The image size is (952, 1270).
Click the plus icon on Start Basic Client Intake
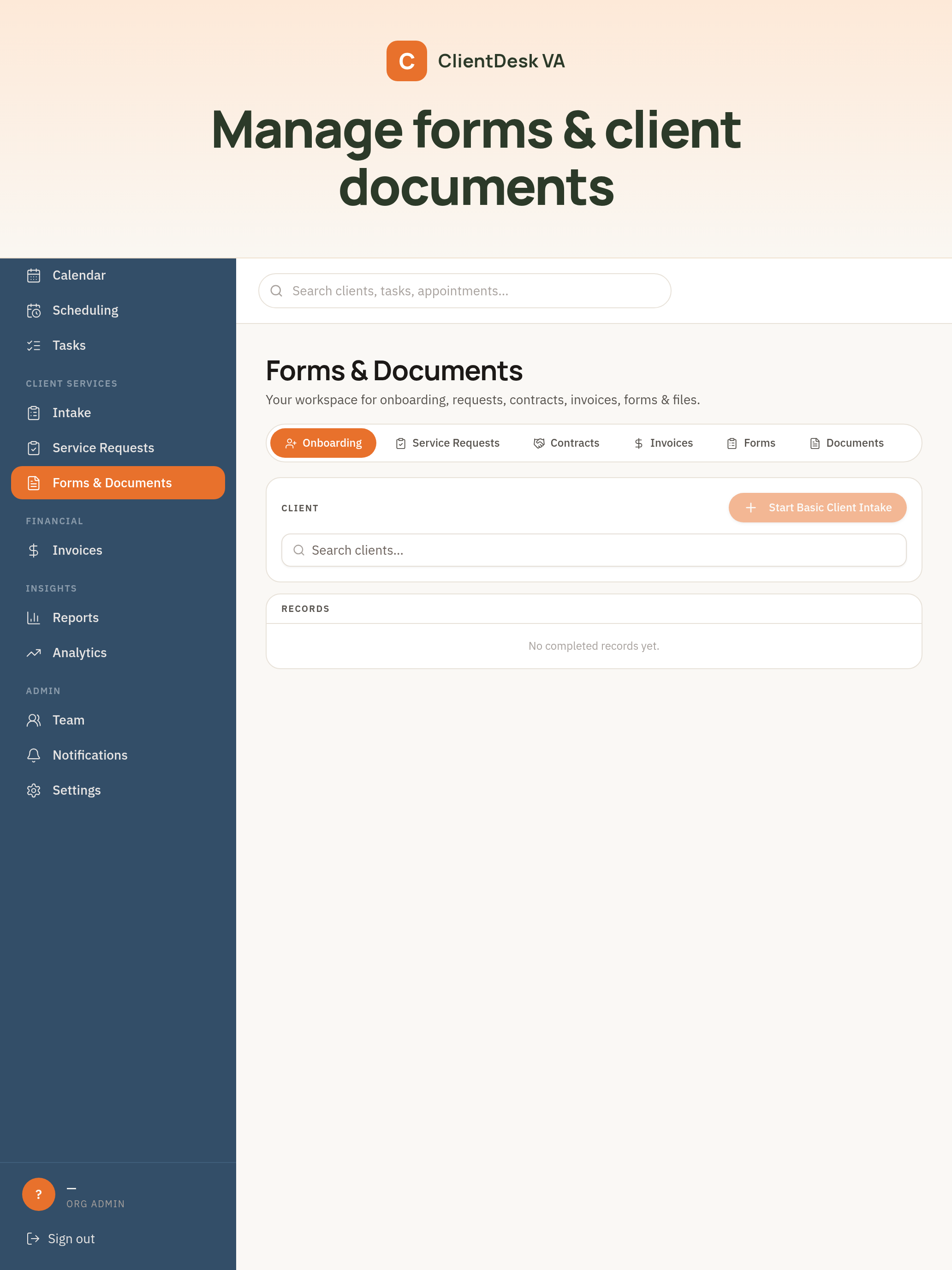tap(750, 508)
